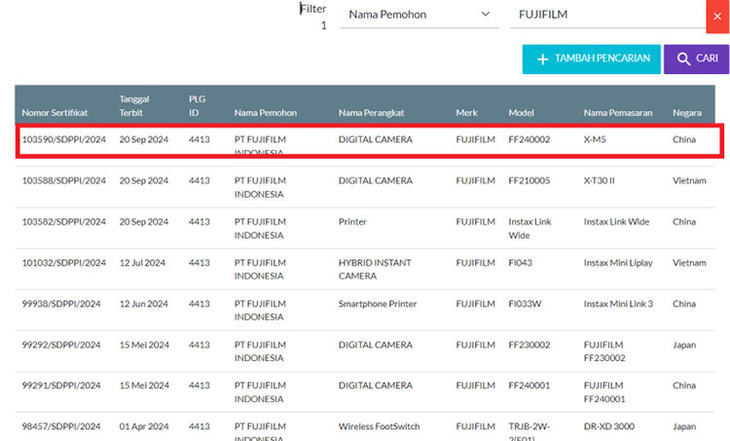Click the Nomor Sertifikat column header

(x=54, y=113)
